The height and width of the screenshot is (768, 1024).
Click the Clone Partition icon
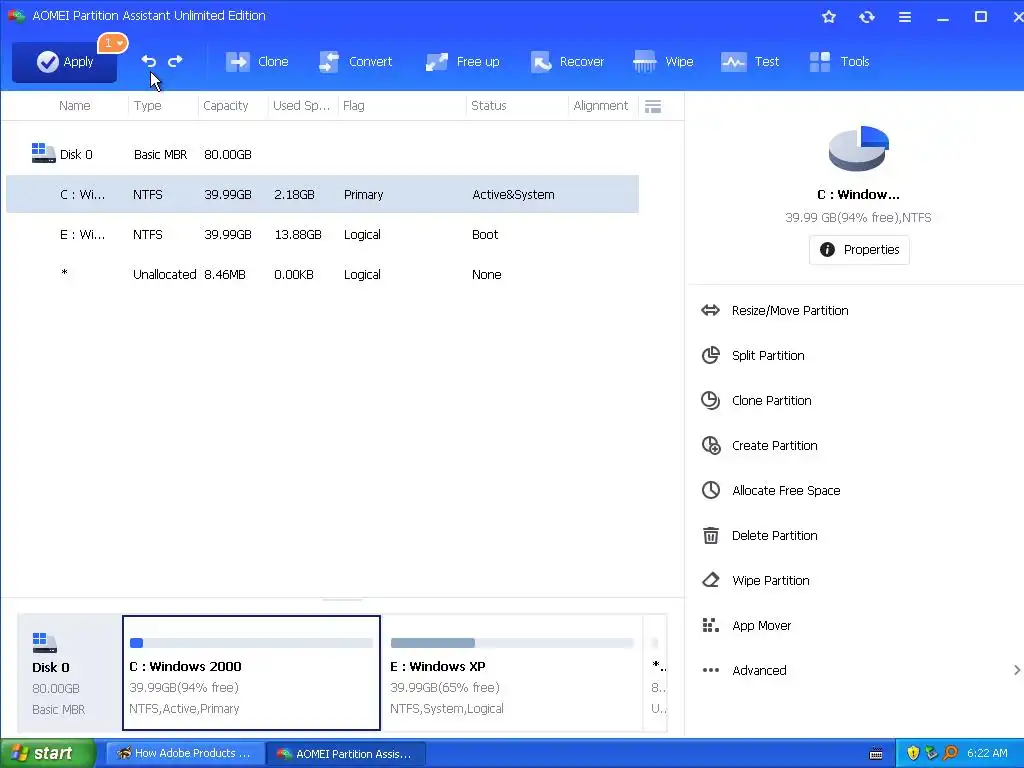[711, 400]
